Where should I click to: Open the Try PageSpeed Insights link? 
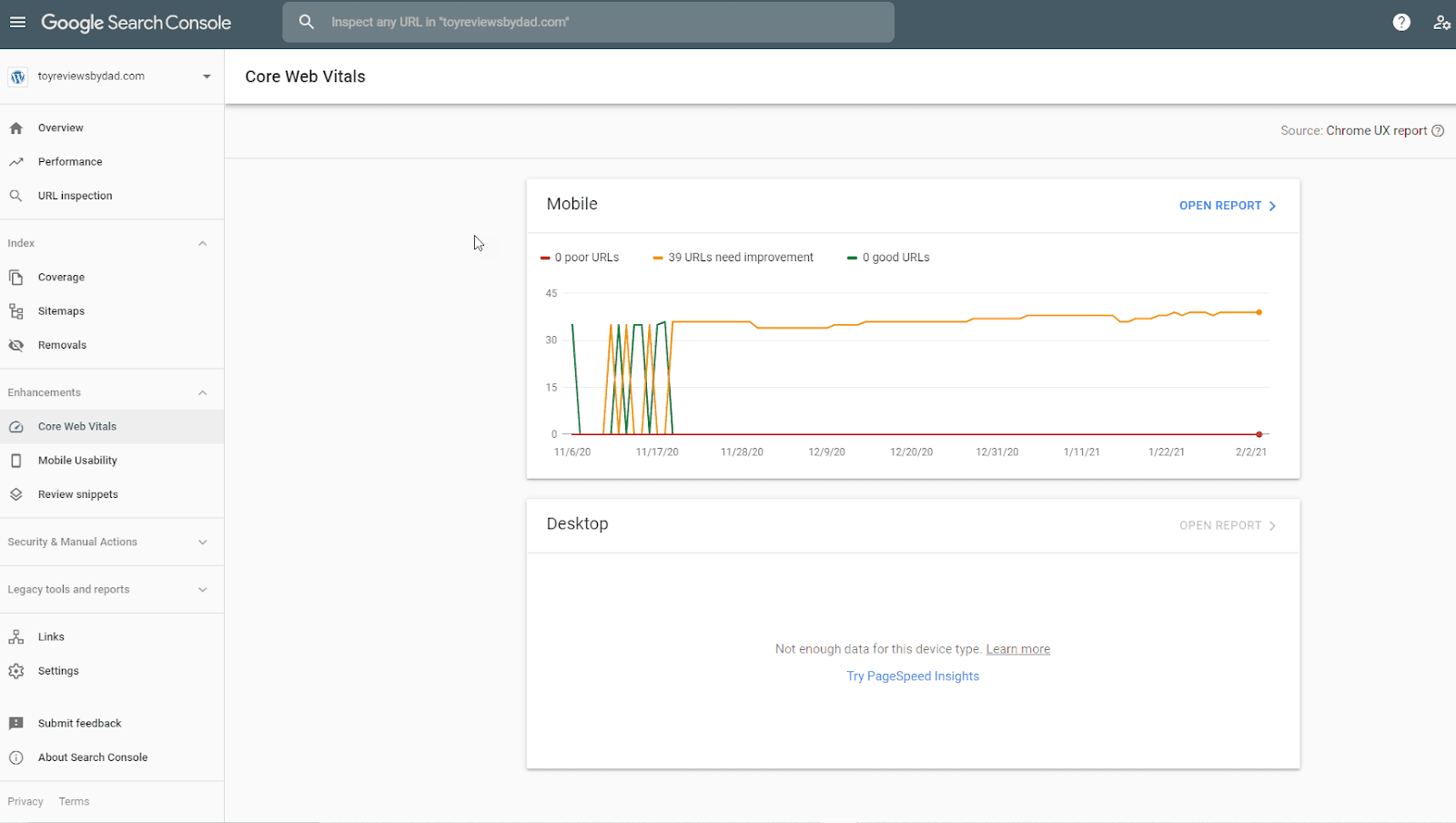[x=912, y=676]
